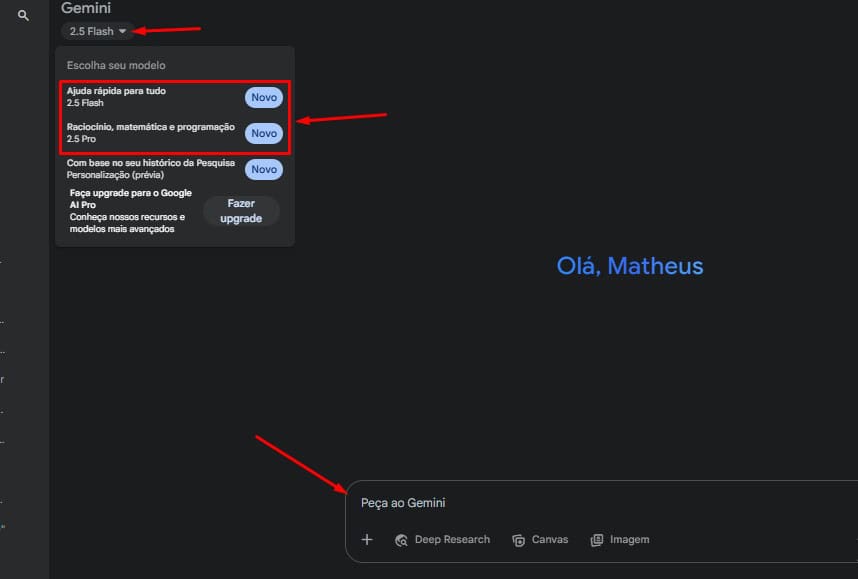Click the Imagem icon
This screenshot has width=858, height=579.
tap(596, 540)
